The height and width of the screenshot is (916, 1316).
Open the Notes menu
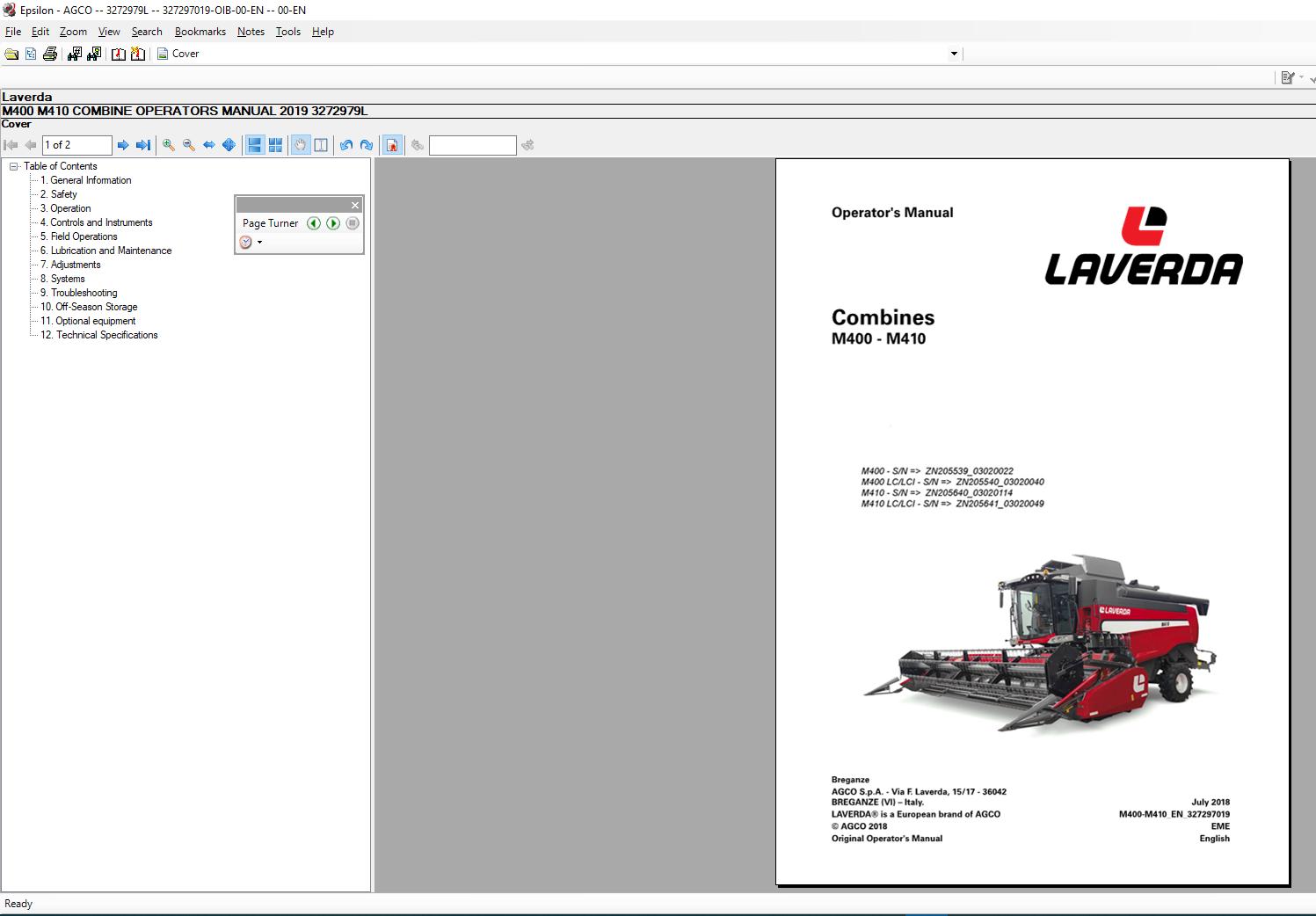251,32
